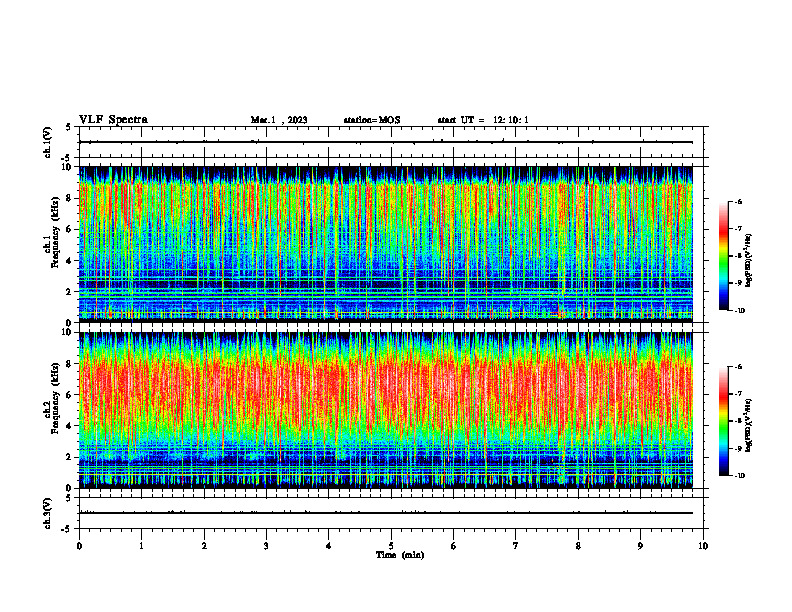
Task: Click the ch.2 color bar "log(PSD)" label
Action: 749,424
